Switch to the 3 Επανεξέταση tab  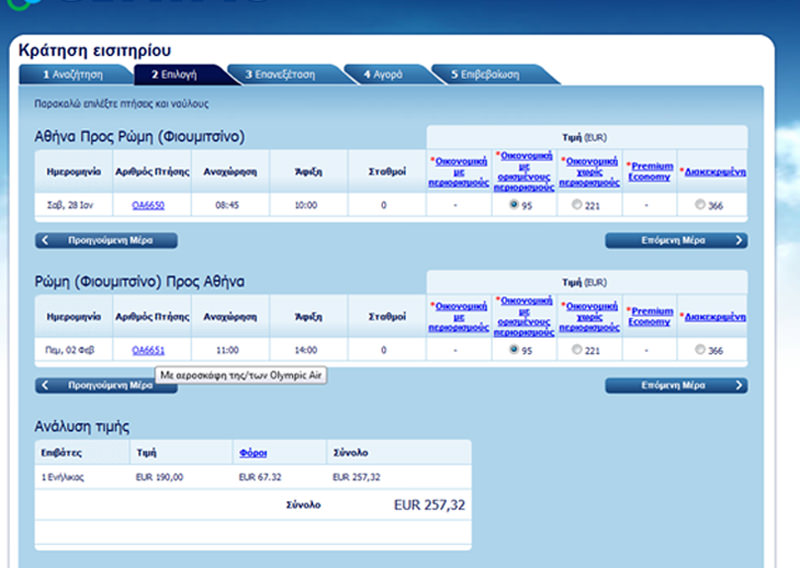(x=280, y=75)
